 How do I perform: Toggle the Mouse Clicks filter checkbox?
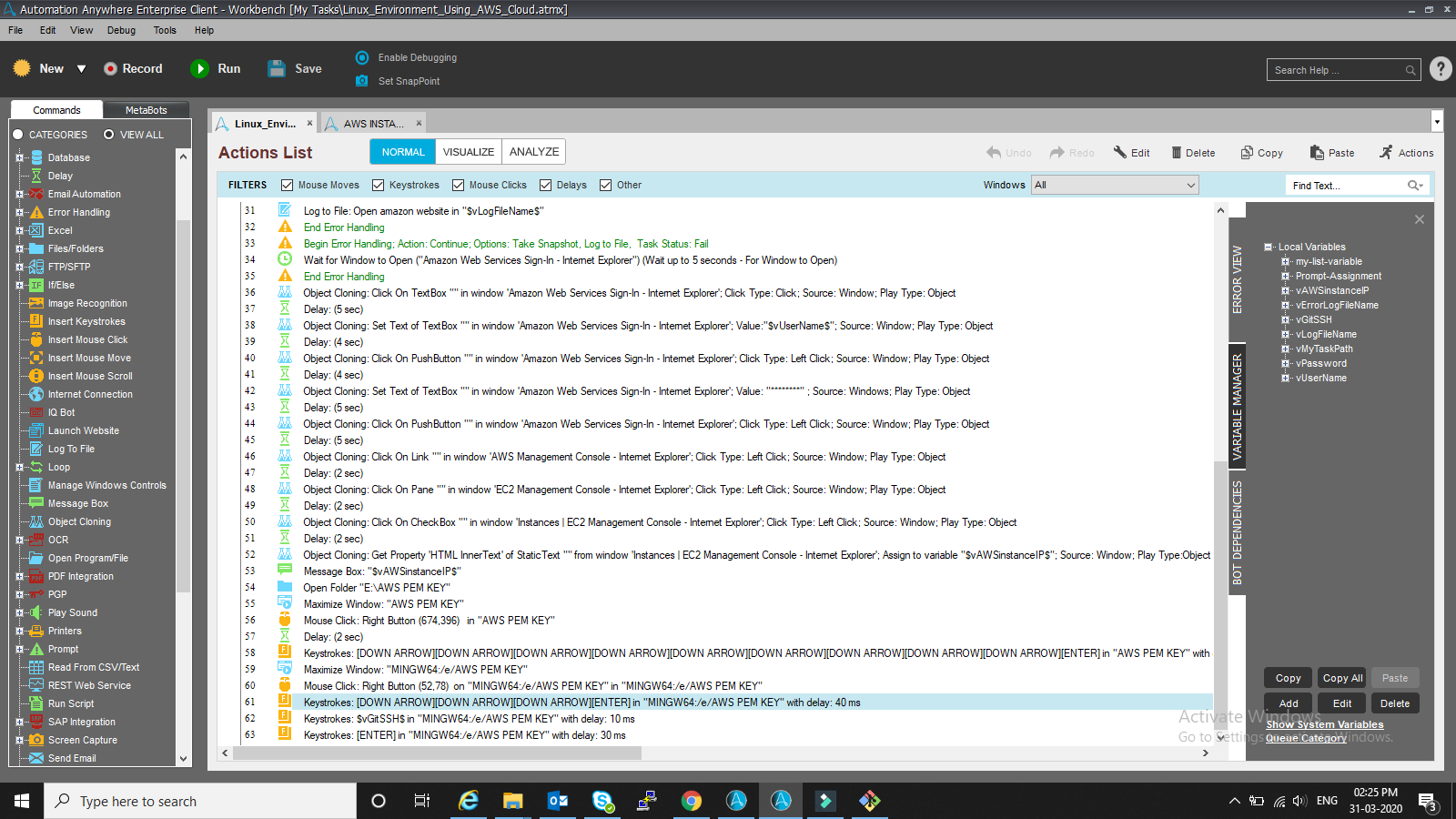pyautogui.click(x=458, y=185)
